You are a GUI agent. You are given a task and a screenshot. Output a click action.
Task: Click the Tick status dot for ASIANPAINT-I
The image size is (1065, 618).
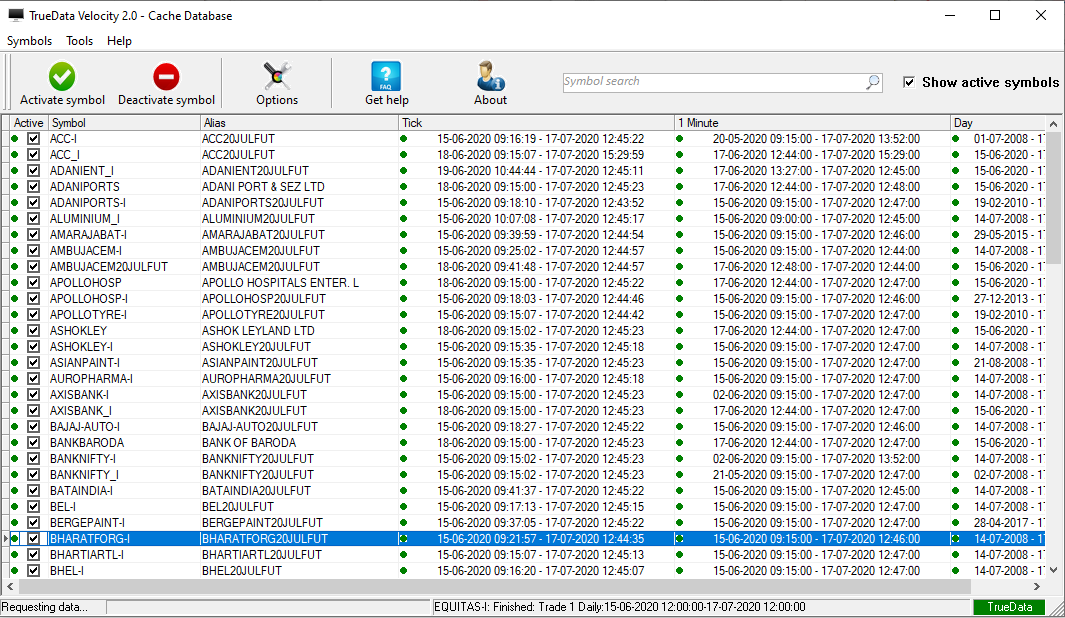point(403,363)
